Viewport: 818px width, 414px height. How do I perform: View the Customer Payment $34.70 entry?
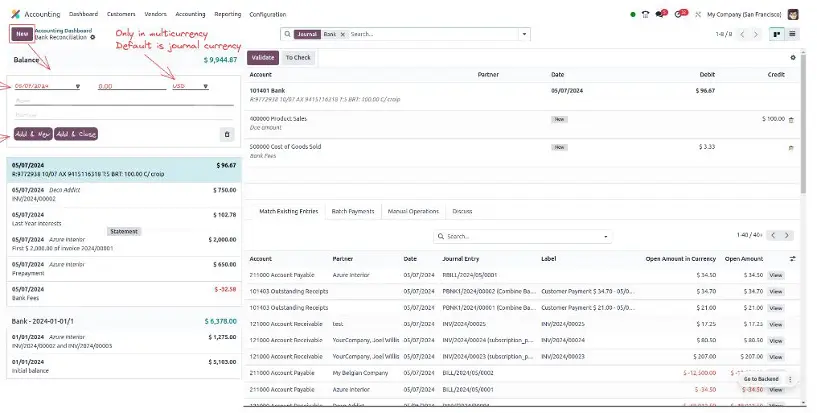click(776, 292)
